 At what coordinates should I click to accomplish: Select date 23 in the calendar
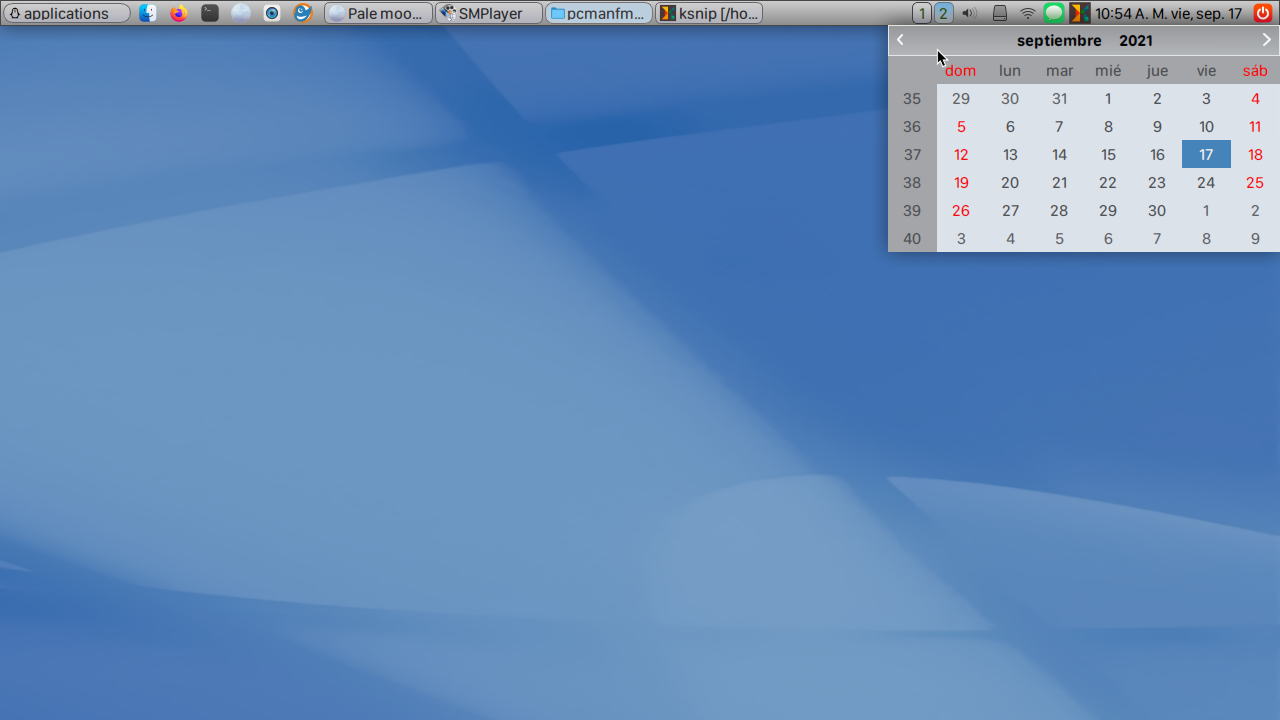click(1157, 182)
